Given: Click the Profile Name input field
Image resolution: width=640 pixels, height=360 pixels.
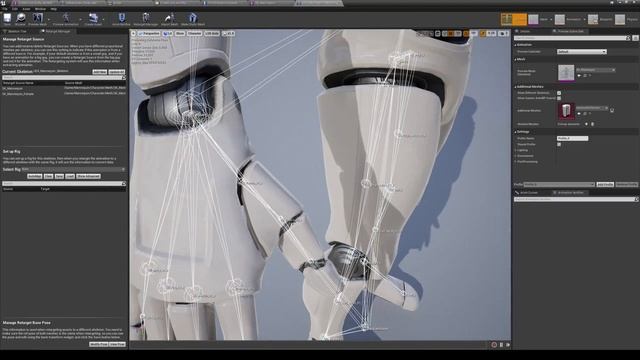Looking at the screenshot, I should 573,139.
